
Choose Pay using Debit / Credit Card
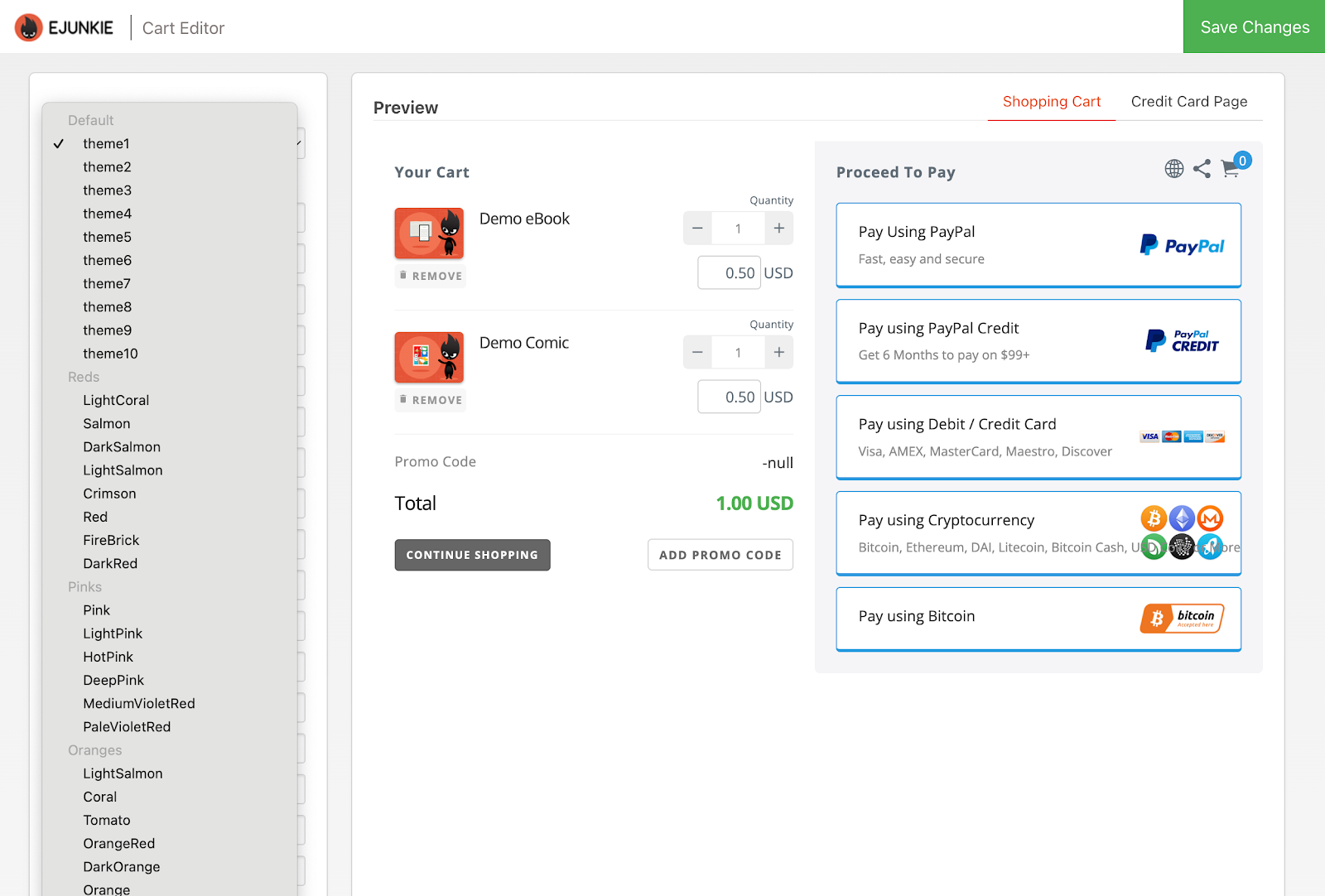click(x=1038, y=437)
